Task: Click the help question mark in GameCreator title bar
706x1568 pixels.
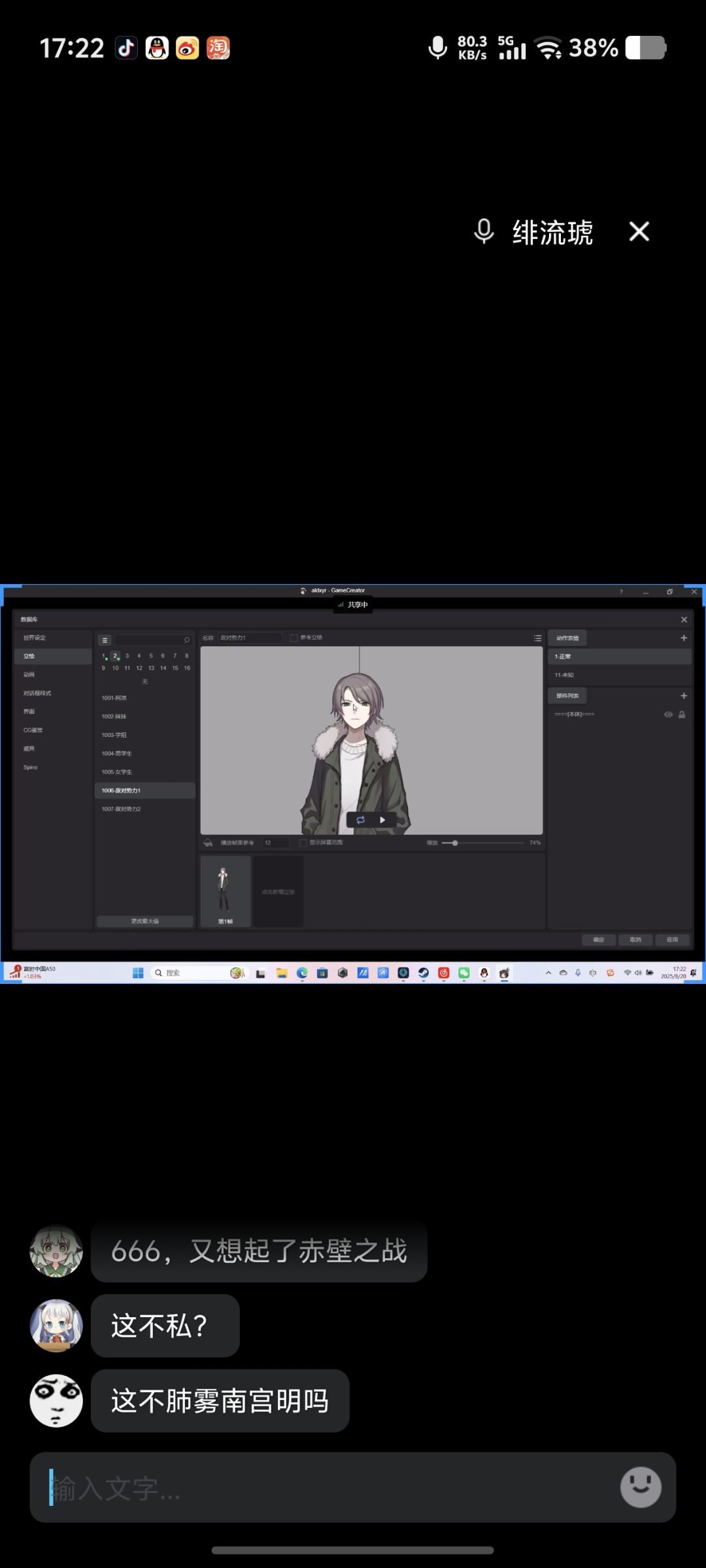Action: tap(621, 591)
